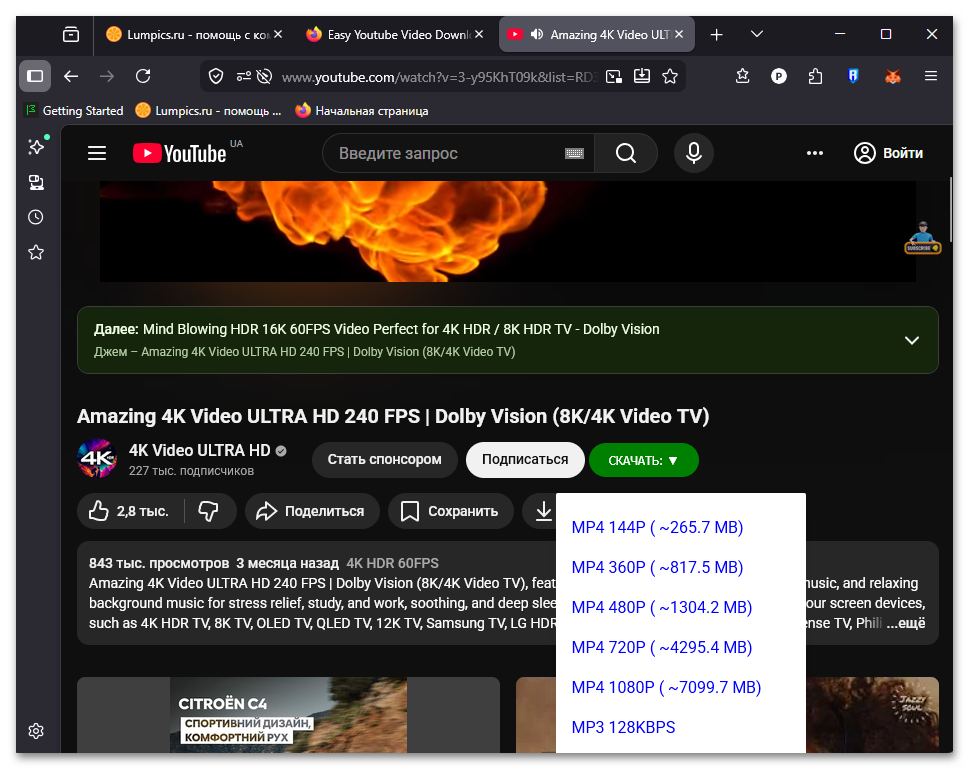
Task: Go to YouTube home via logo
Action: (x=180, y=153)
